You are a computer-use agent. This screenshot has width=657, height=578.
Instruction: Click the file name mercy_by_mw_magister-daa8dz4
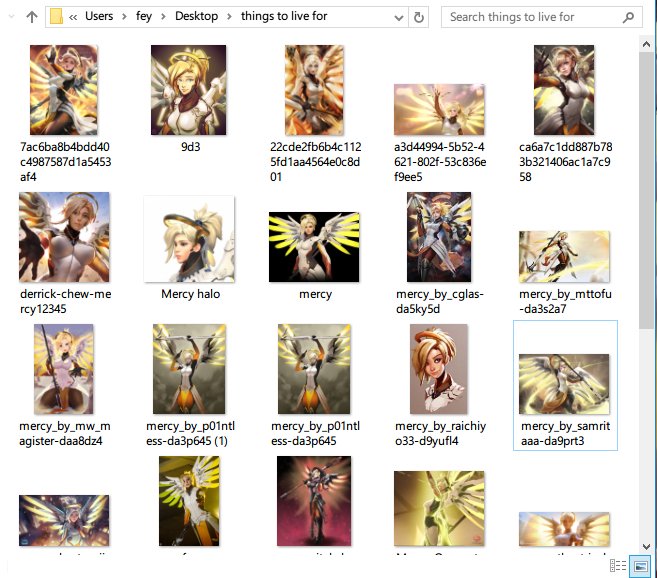[x=65, y=433]
